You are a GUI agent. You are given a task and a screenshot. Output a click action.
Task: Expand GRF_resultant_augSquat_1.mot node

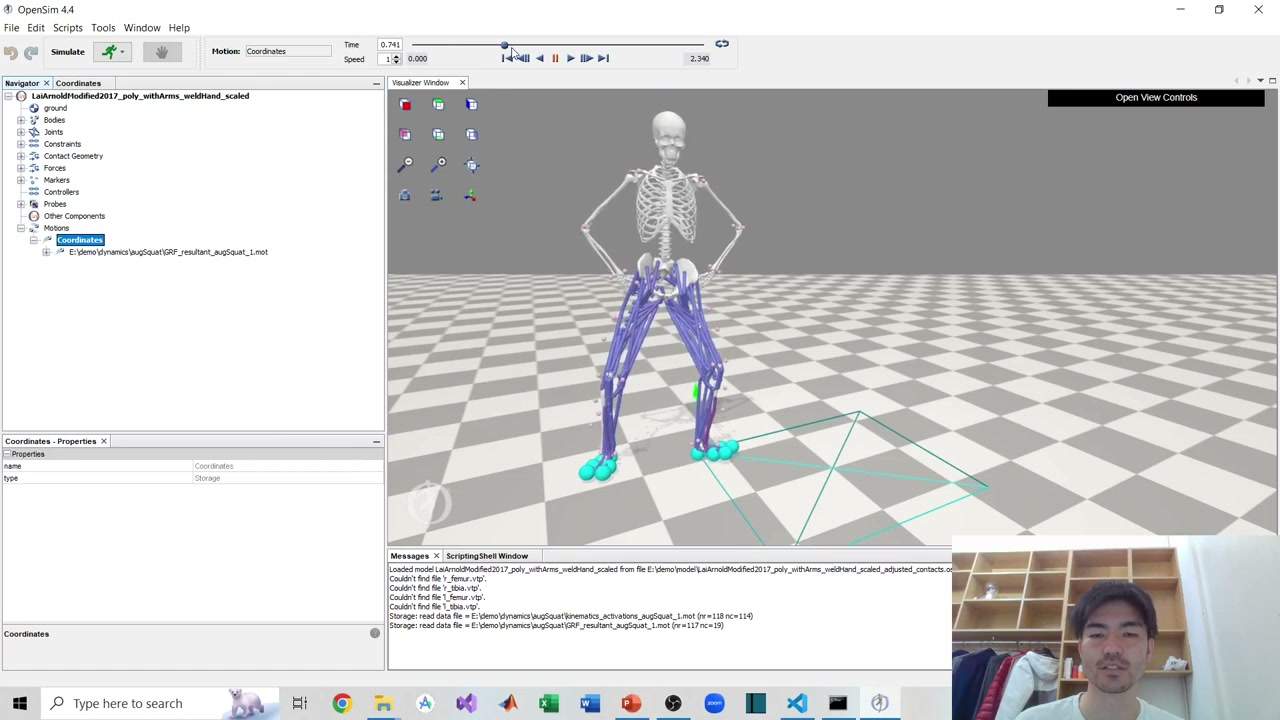pyautogui.click(x=46, y=252)
